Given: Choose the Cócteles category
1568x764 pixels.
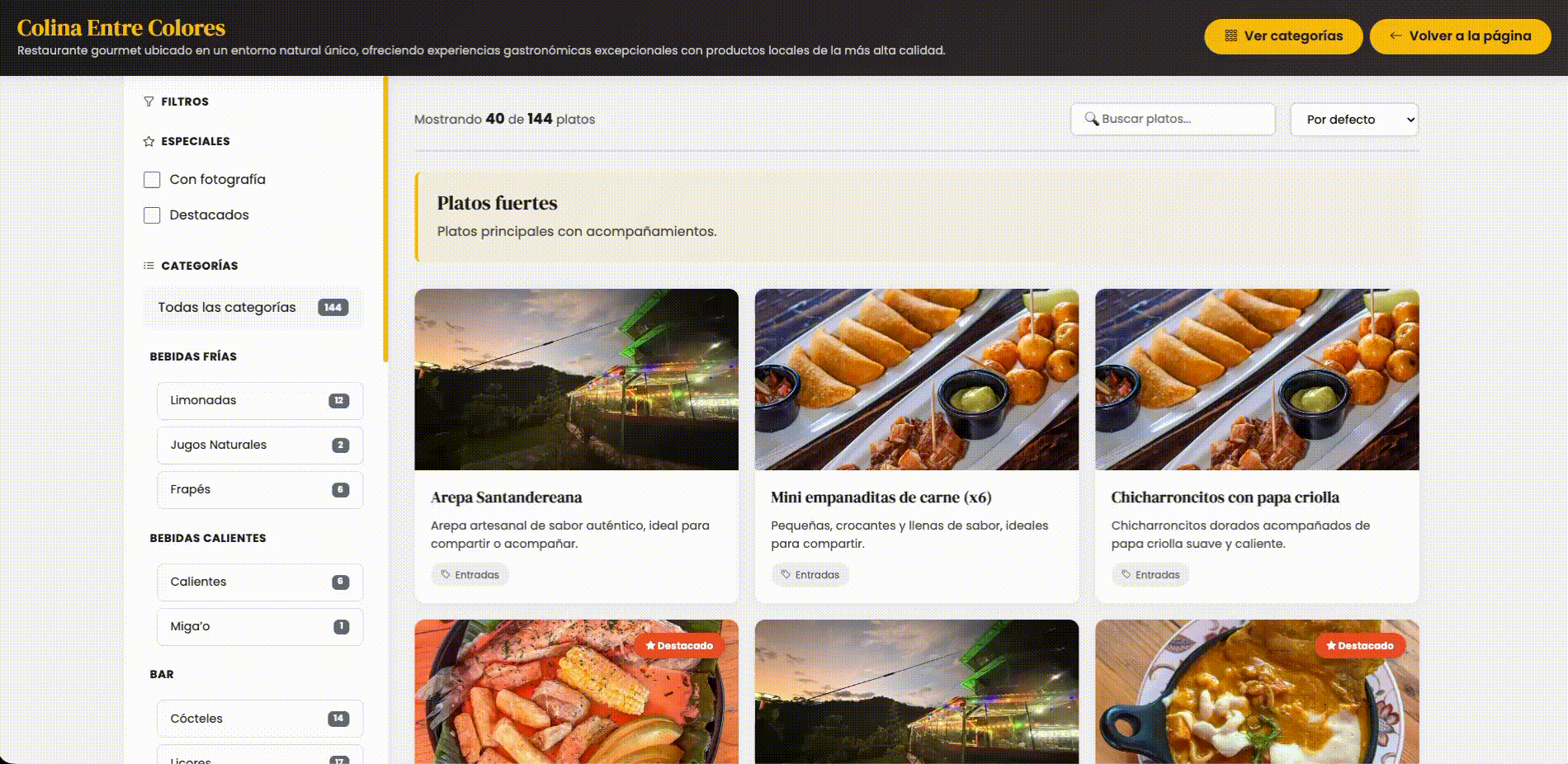Looking at the screenshot, I should (x=260, y=719).
